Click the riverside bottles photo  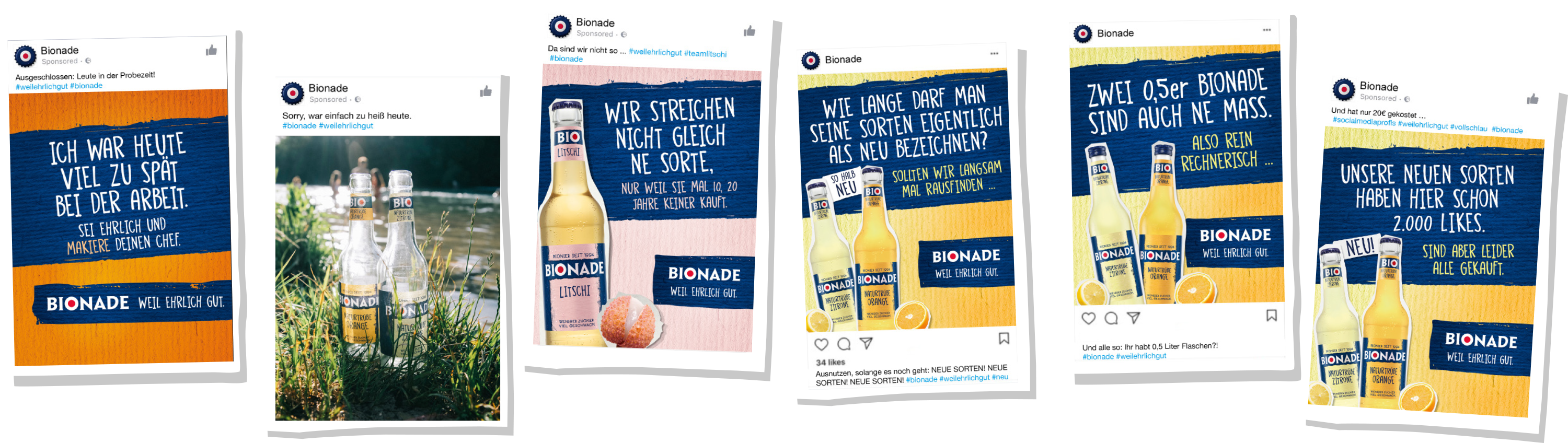(388, 278)
